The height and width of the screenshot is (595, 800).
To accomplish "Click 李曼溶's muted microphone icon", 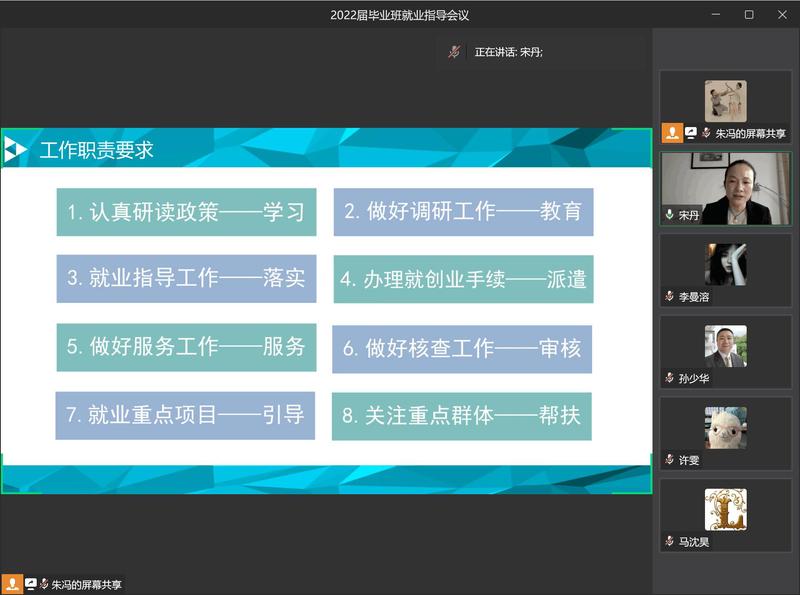I will point(670,297).
